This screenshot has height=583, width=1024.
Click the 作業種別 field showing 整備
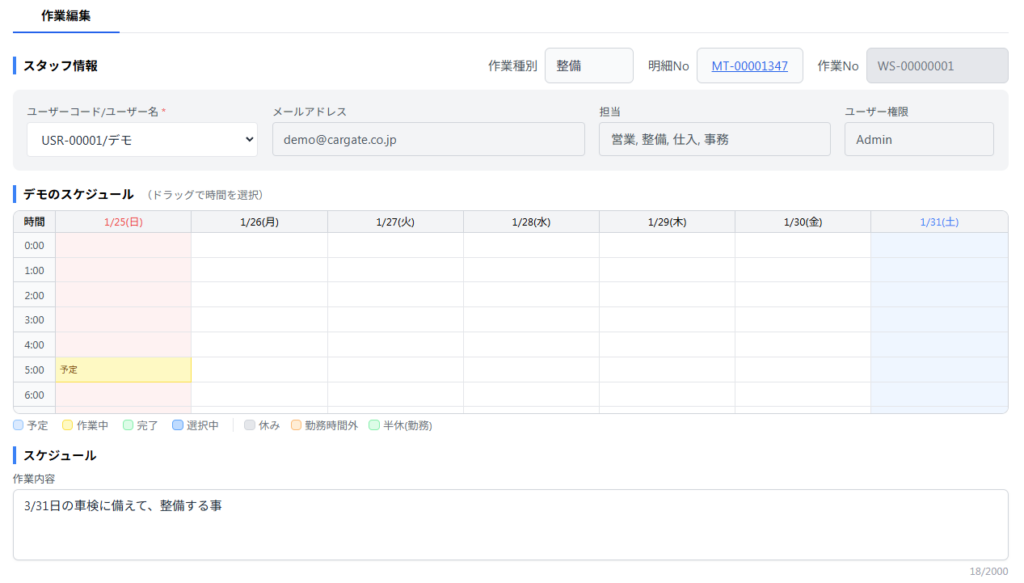click(x=588, y=66)
